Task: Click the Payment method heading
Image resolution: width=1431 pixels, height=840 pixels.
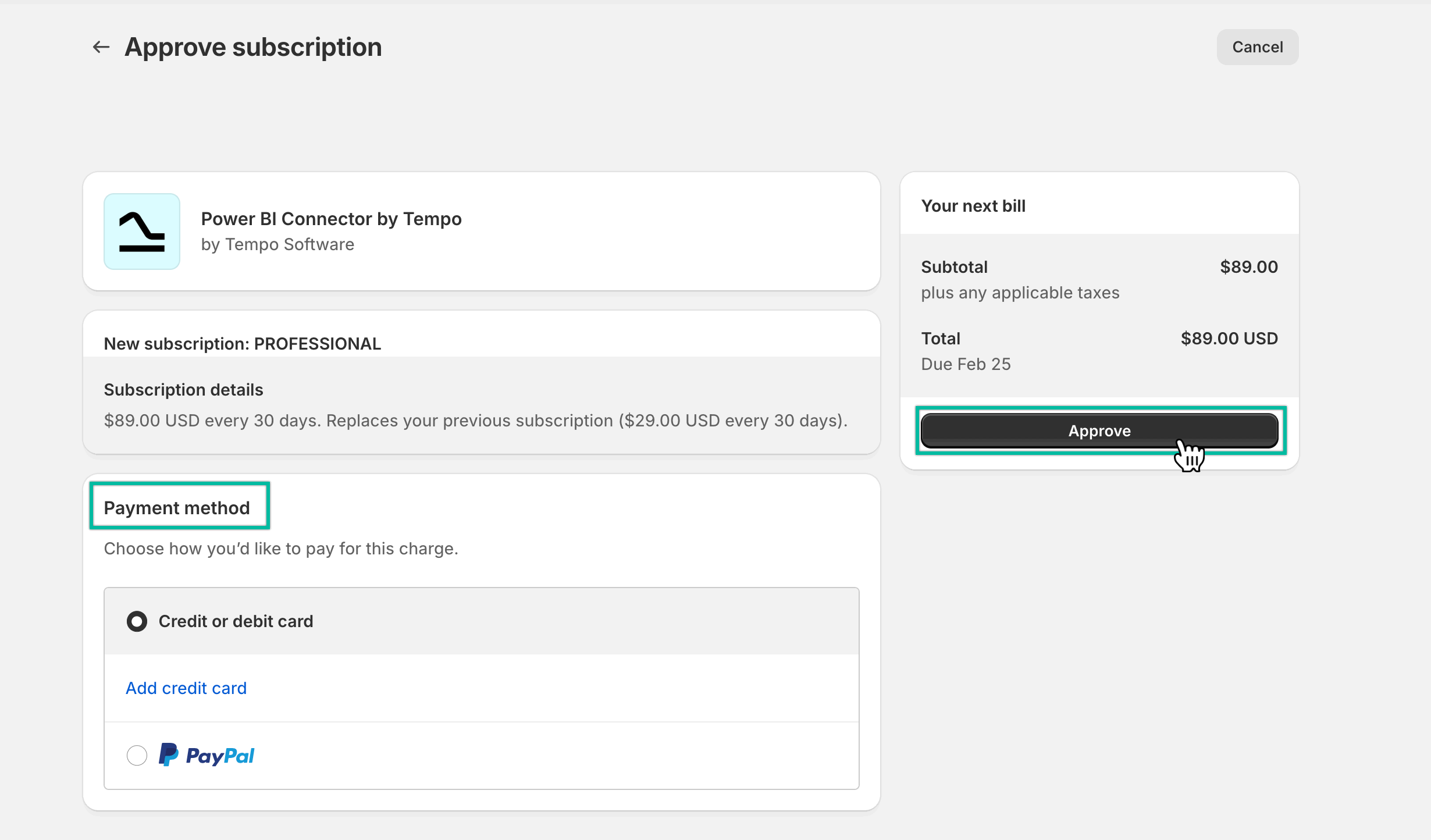Action: pos(176,507)
